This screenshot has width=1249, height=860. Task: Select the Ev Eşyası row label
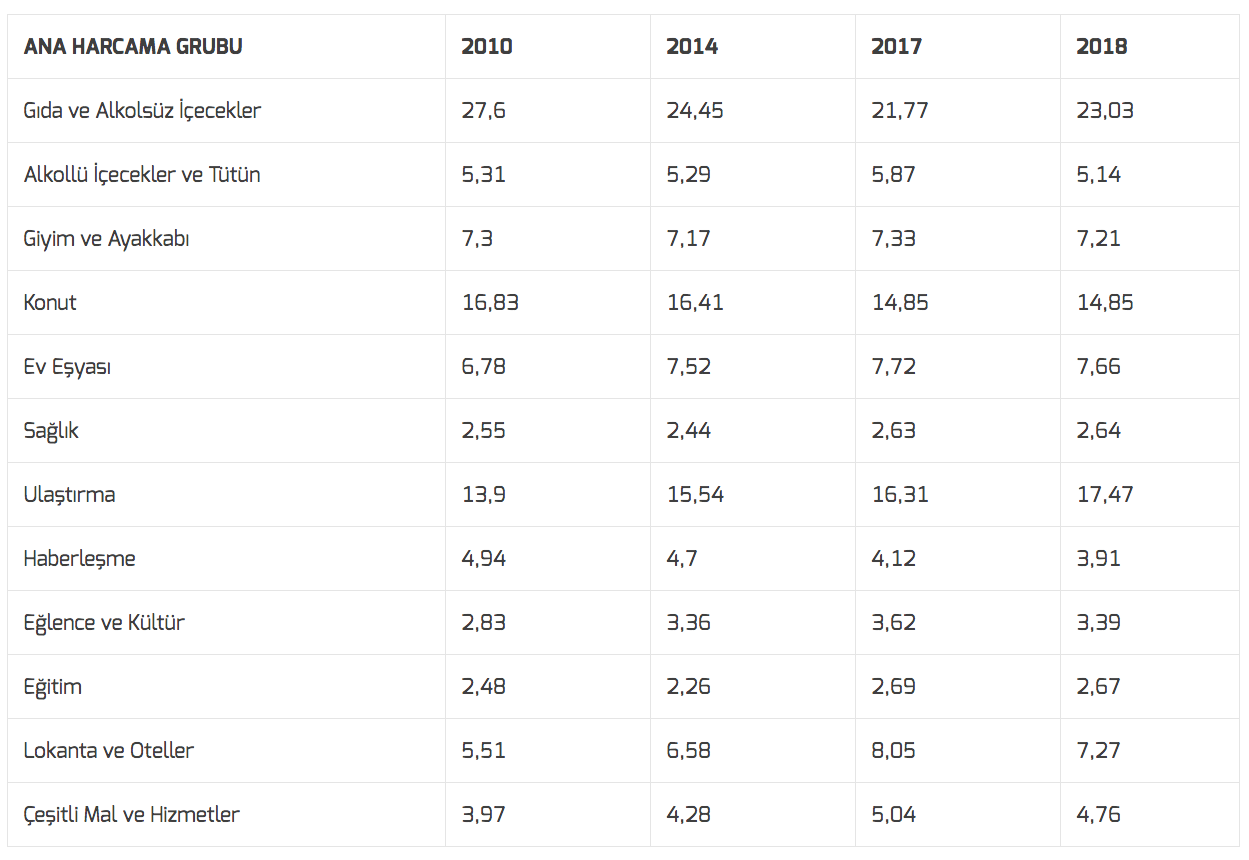tap(67, 367)
